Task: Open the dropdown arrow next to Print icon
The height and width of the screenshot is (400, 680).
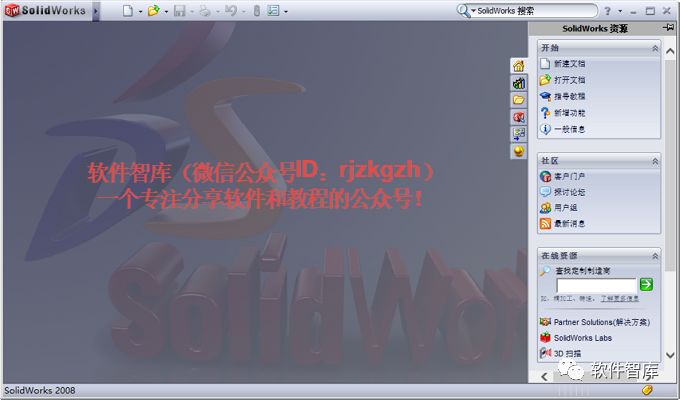Action: pyautogui.click(x=218, y=12)
